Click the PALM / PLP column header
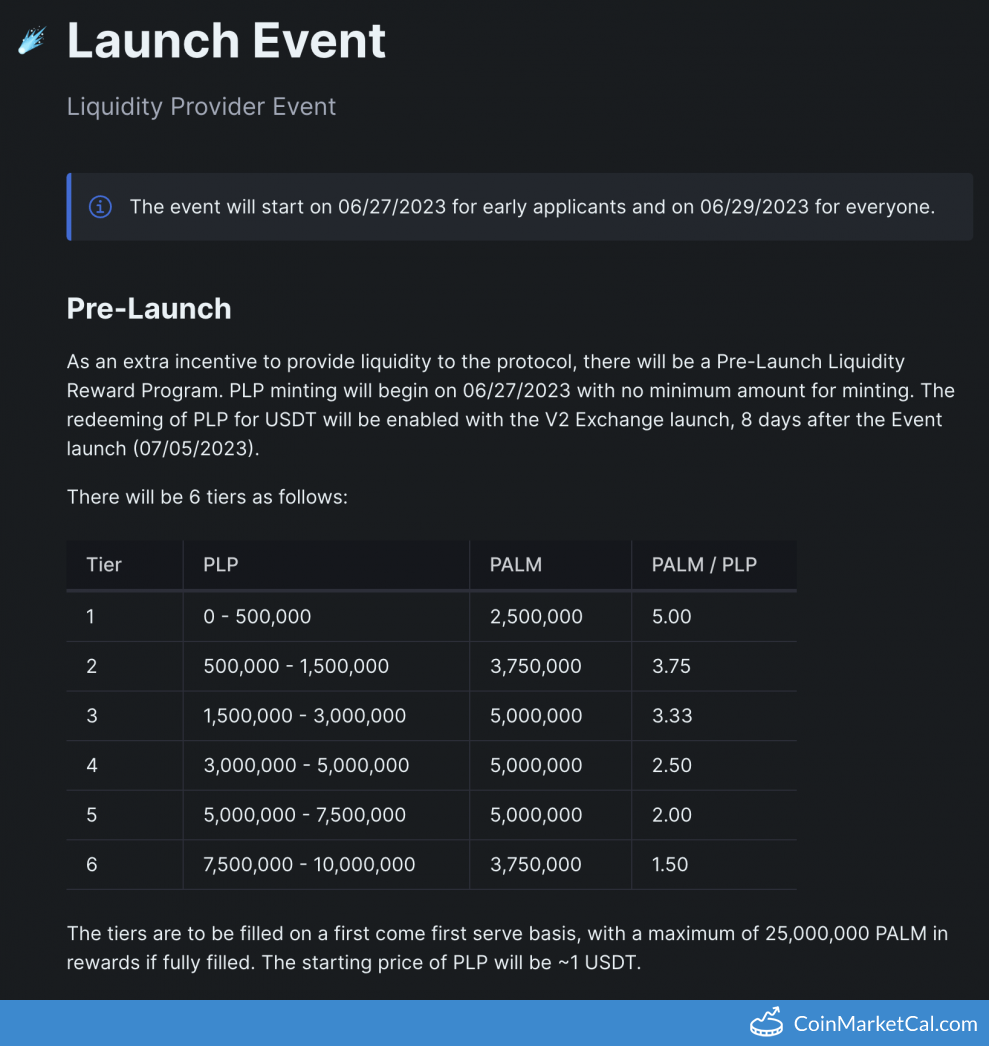 coord(704,565)
